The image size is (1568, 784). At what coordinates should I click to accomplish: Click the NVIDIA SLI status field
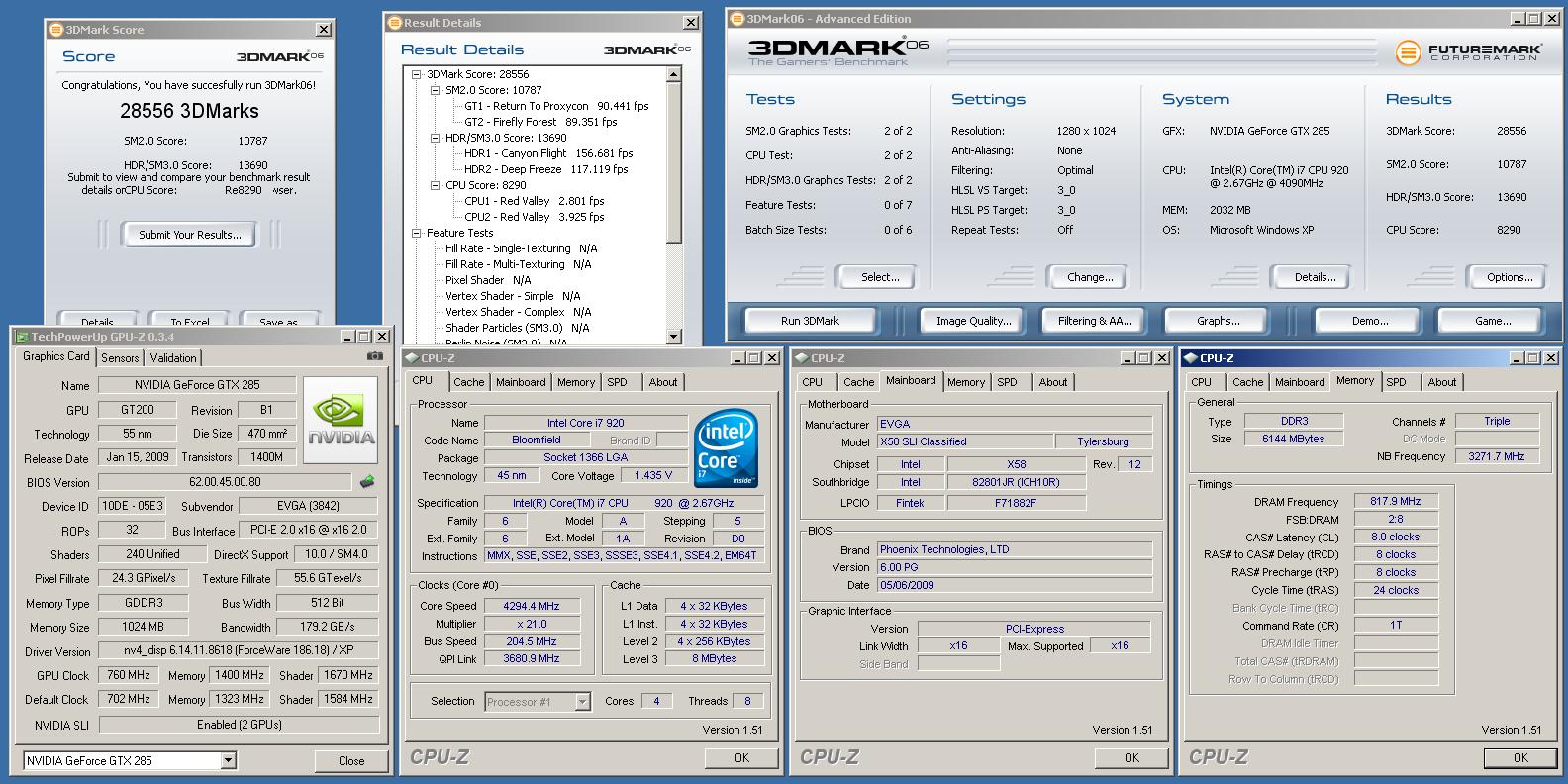239,725
